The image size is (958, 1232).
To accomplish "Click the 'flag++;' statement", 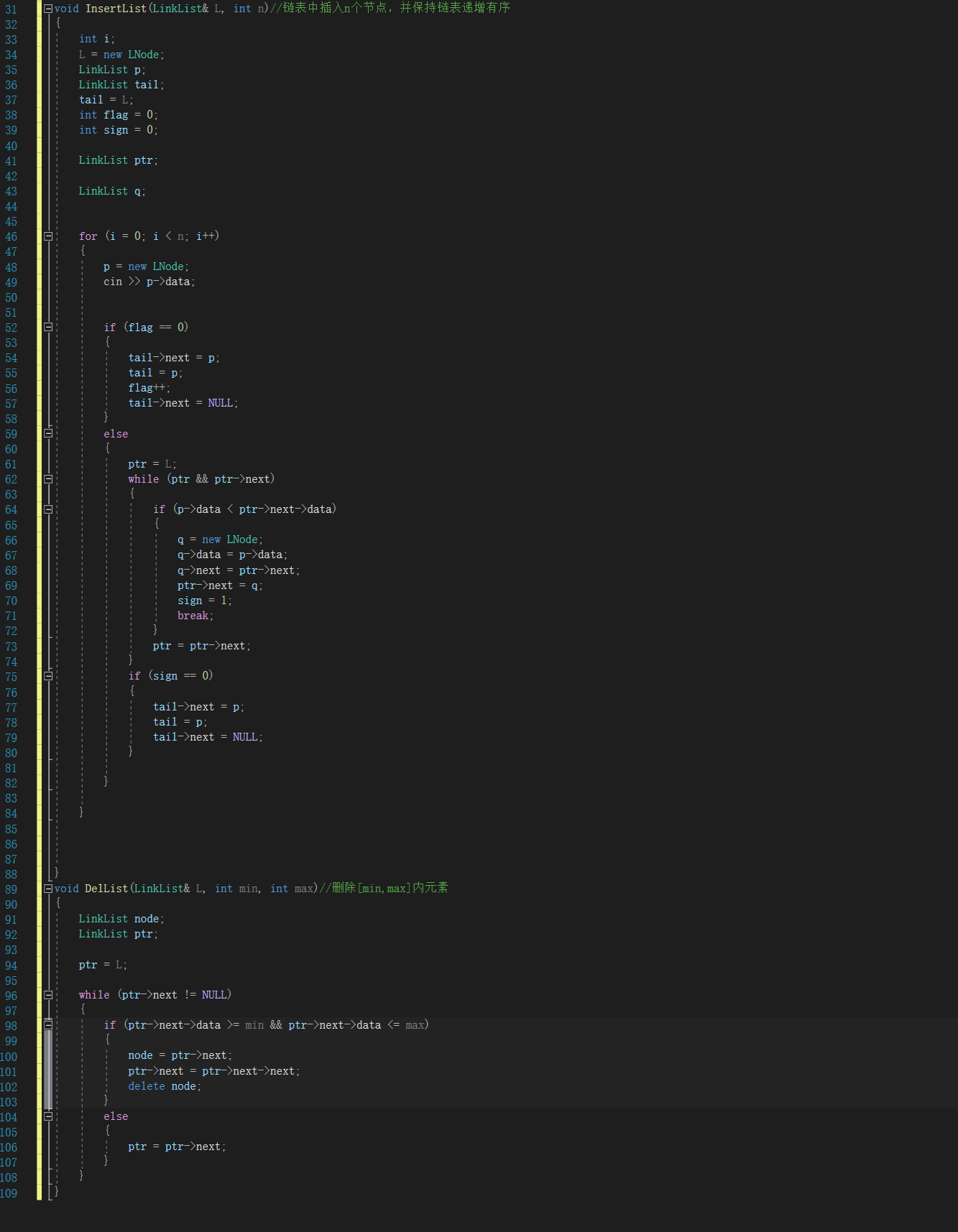I will coord(149,388).
